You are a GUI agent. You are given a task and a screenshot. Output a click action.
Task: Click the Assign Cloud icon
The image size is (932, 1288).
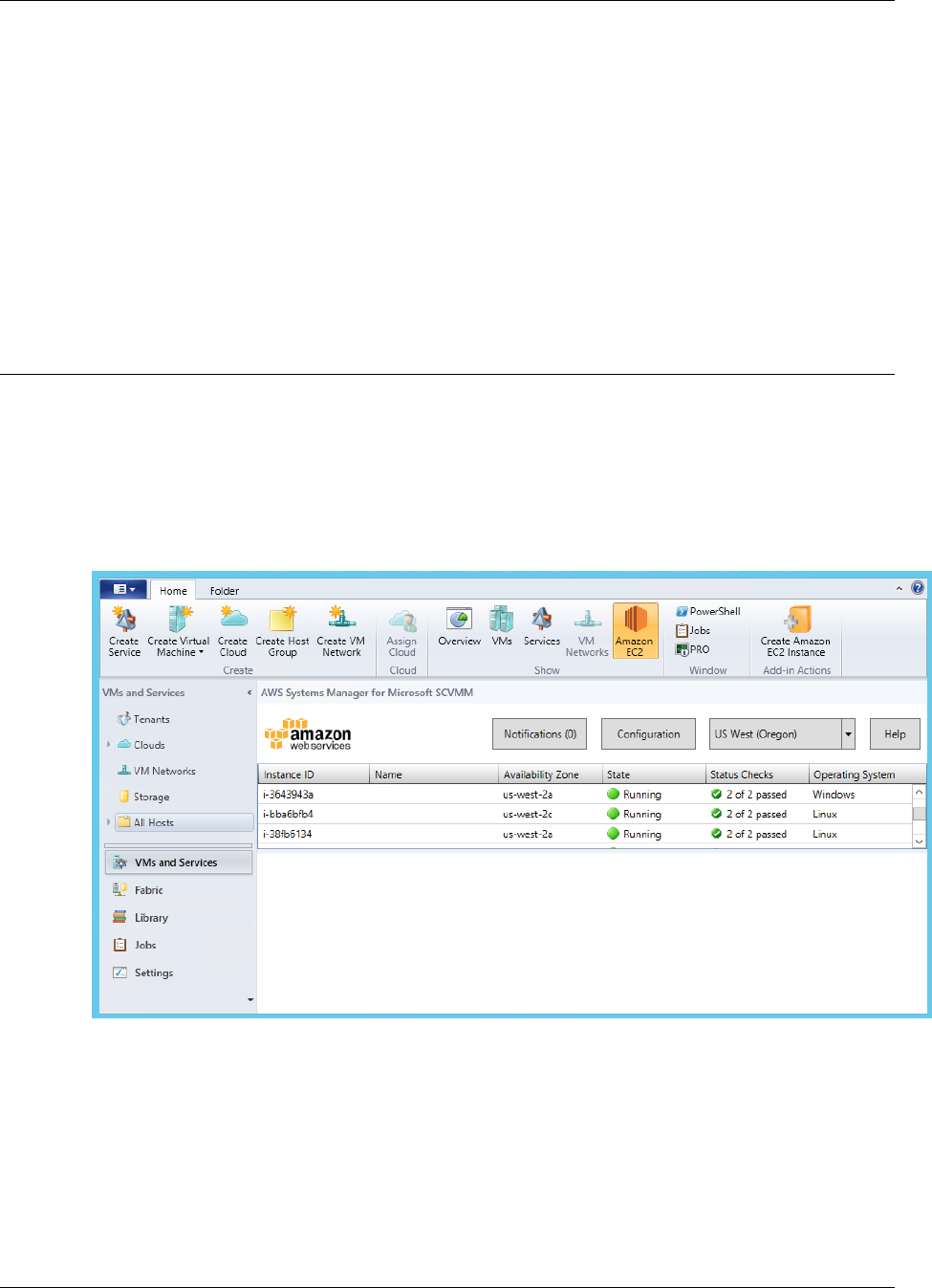(x=402, y=631)
